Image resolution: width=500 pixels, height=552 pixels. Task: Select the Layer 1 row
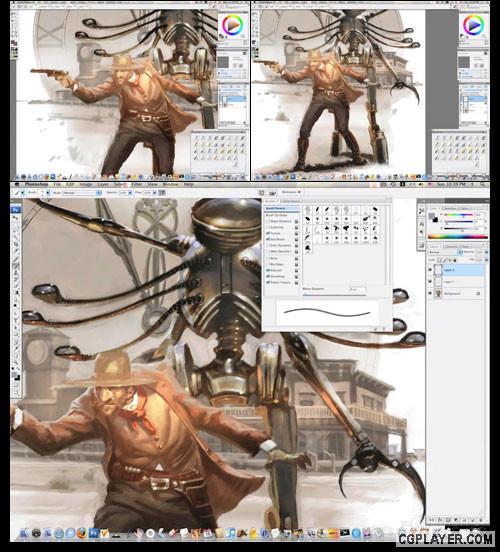[456, 282]
